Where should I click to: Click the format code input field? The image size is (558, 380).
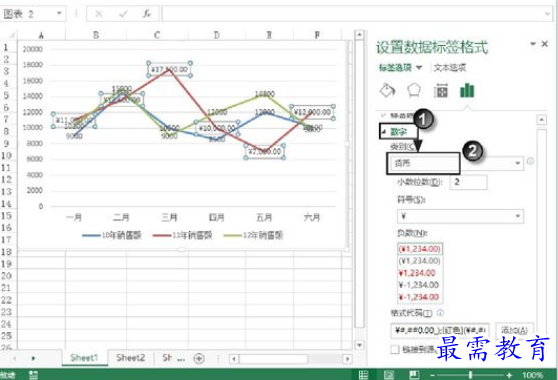439,330
